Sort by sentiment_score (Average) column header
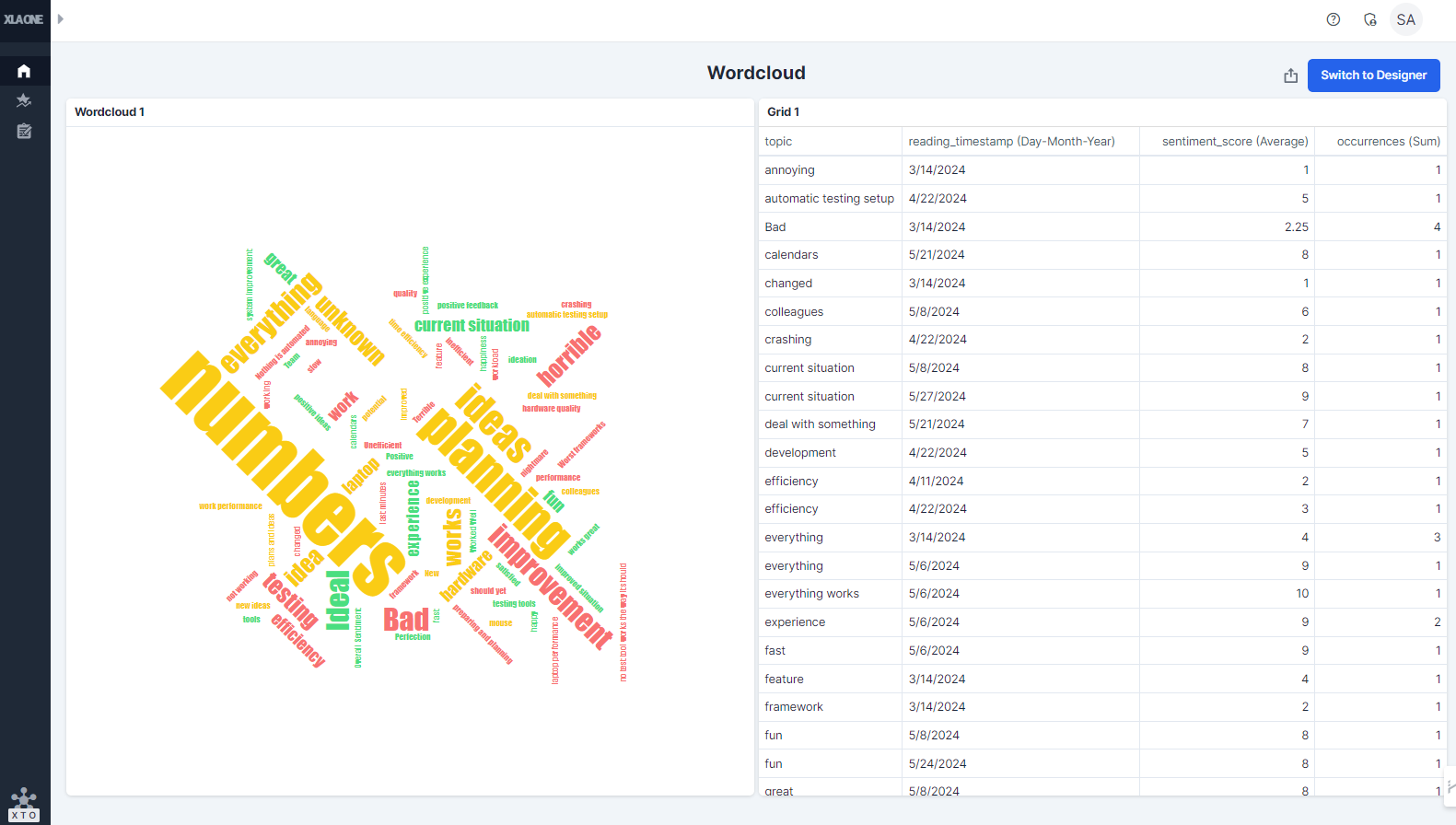This screenshot has height=825, width=1456. 1234,141
